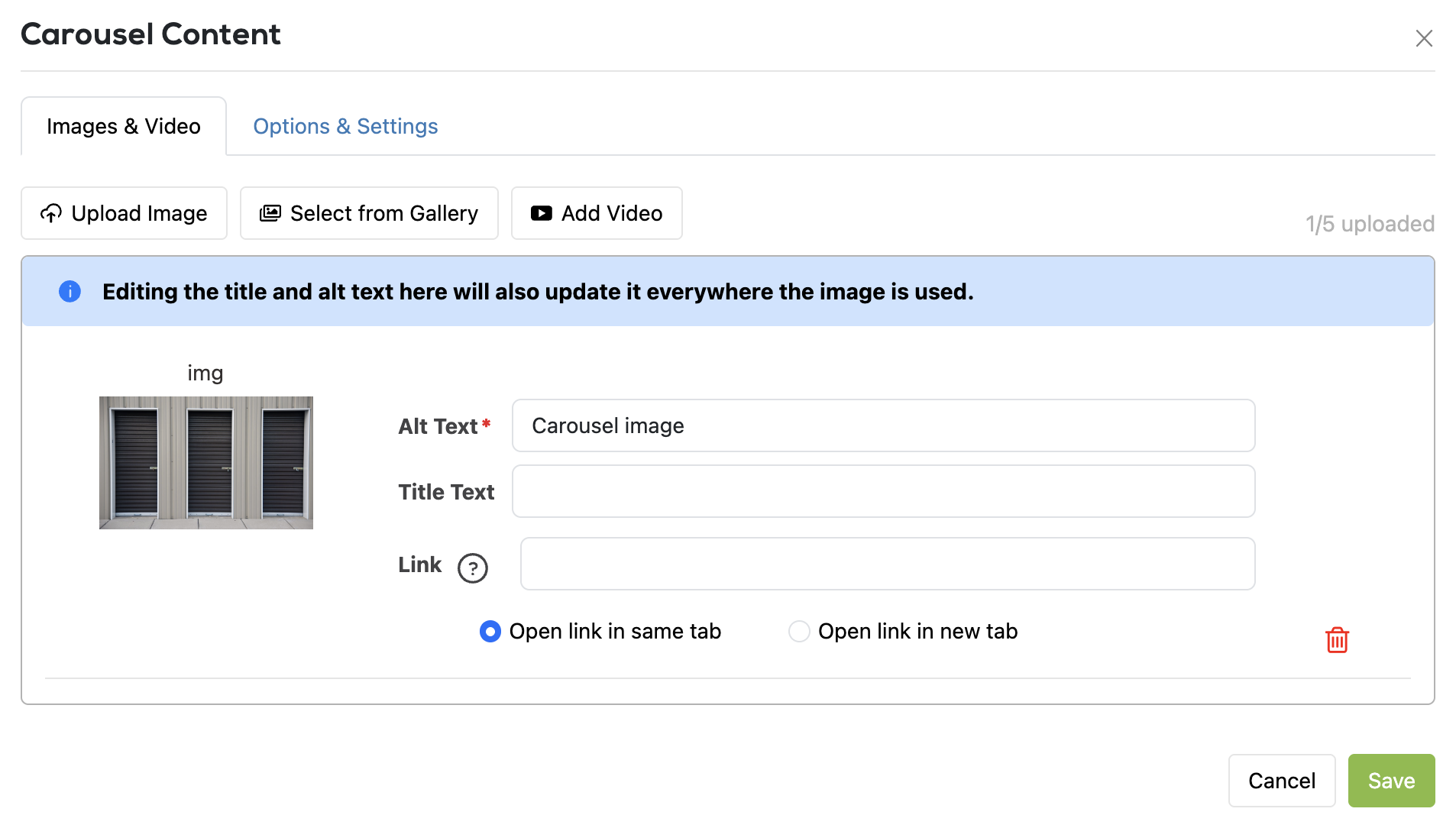Cancel editing the carousel content

(1281, 780)
